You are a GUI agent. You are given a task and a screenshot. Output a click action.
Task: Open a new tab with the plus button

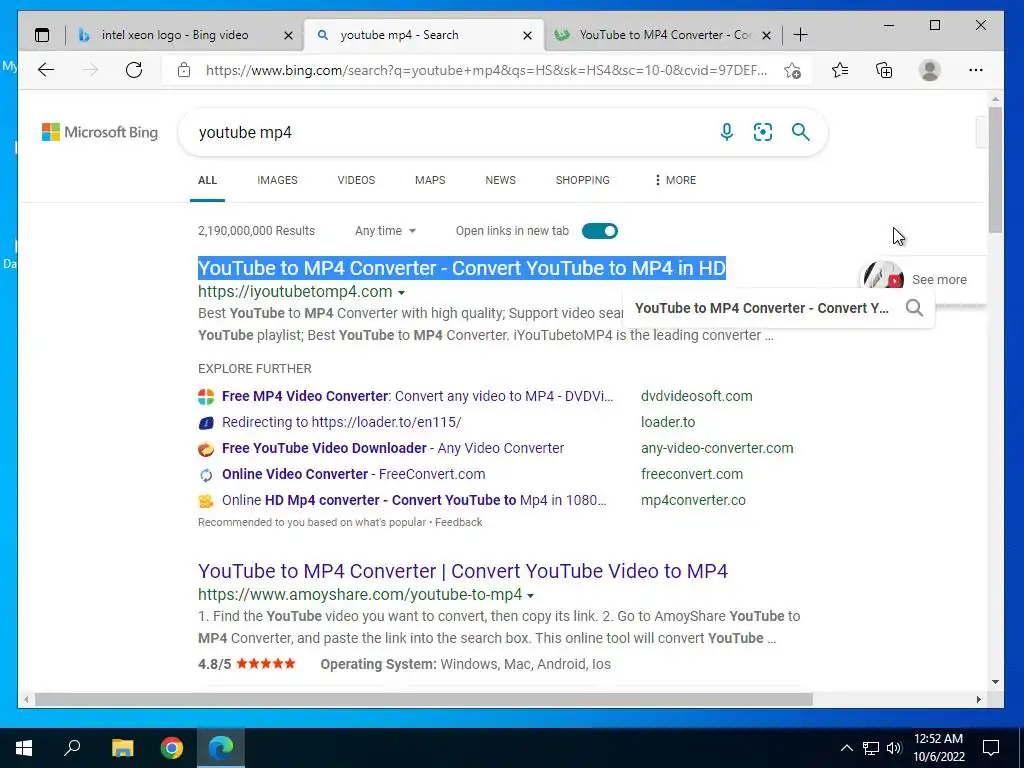point(801,35)
